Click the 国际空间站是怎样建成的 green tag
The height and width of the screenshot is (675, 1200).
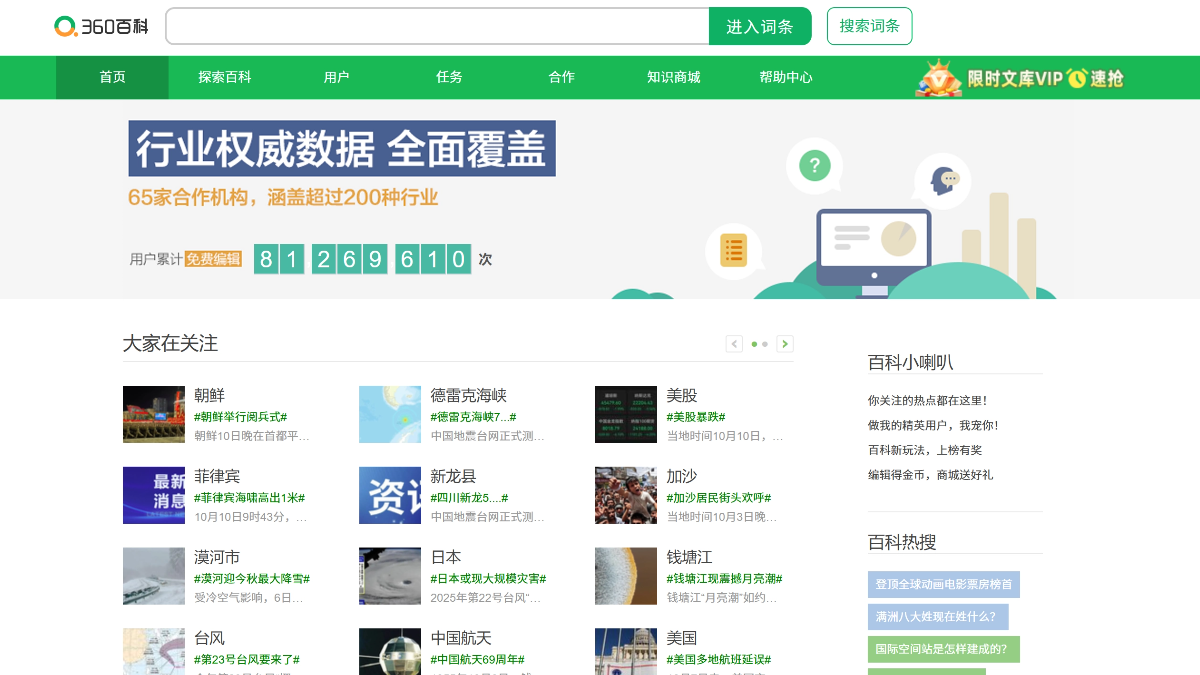pos(943,649)
